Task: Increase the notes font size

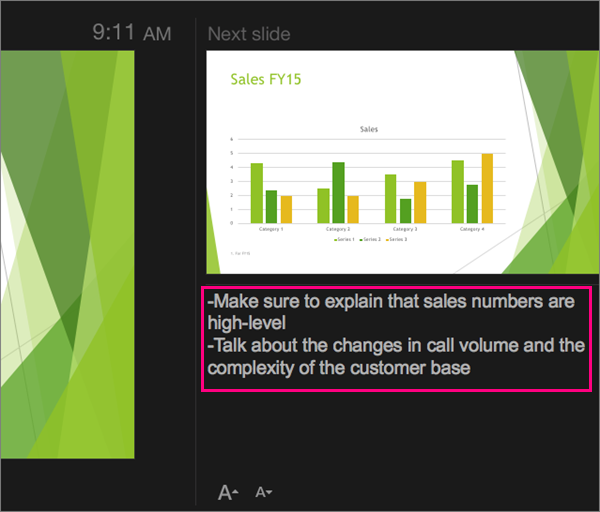Action: pyautogui.click(x=228, y=492)
